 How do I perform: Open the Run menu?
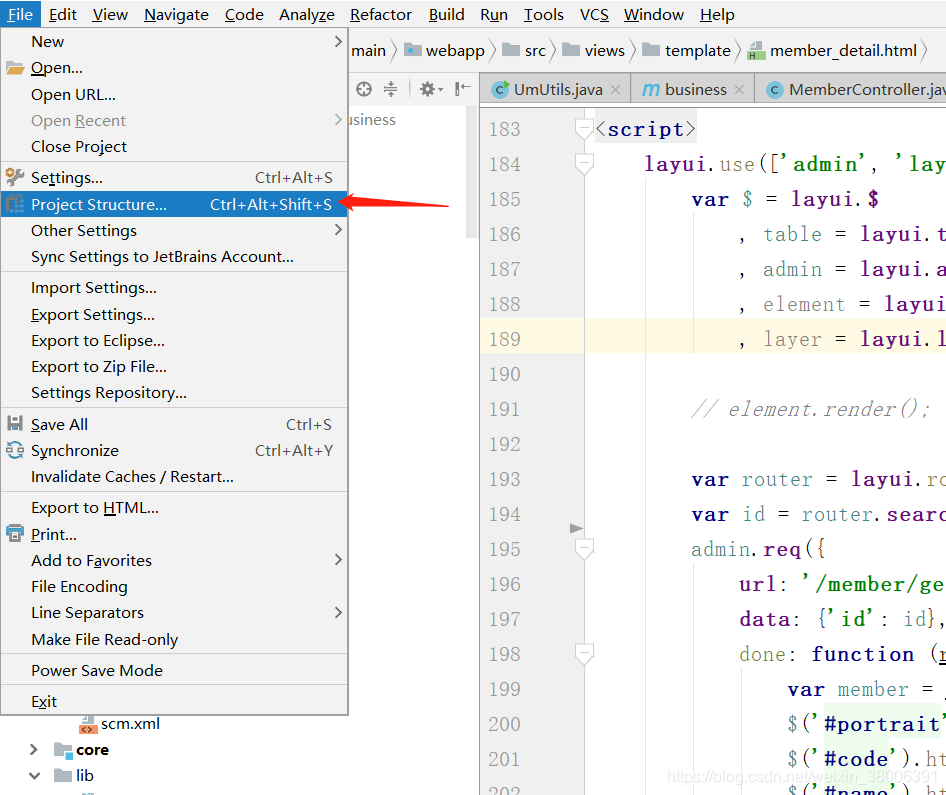pyautogui.click(x=494, y=14)
